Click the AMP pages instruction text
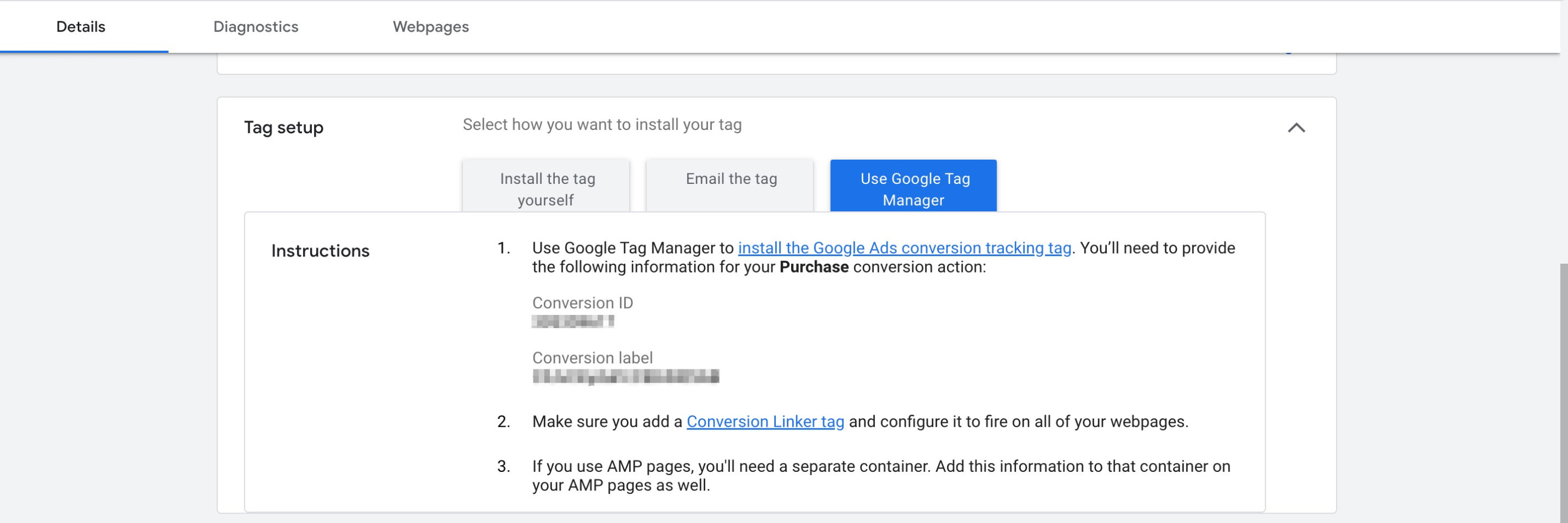The width and height of the screenshot is (1568, 523). coord(881,476)
